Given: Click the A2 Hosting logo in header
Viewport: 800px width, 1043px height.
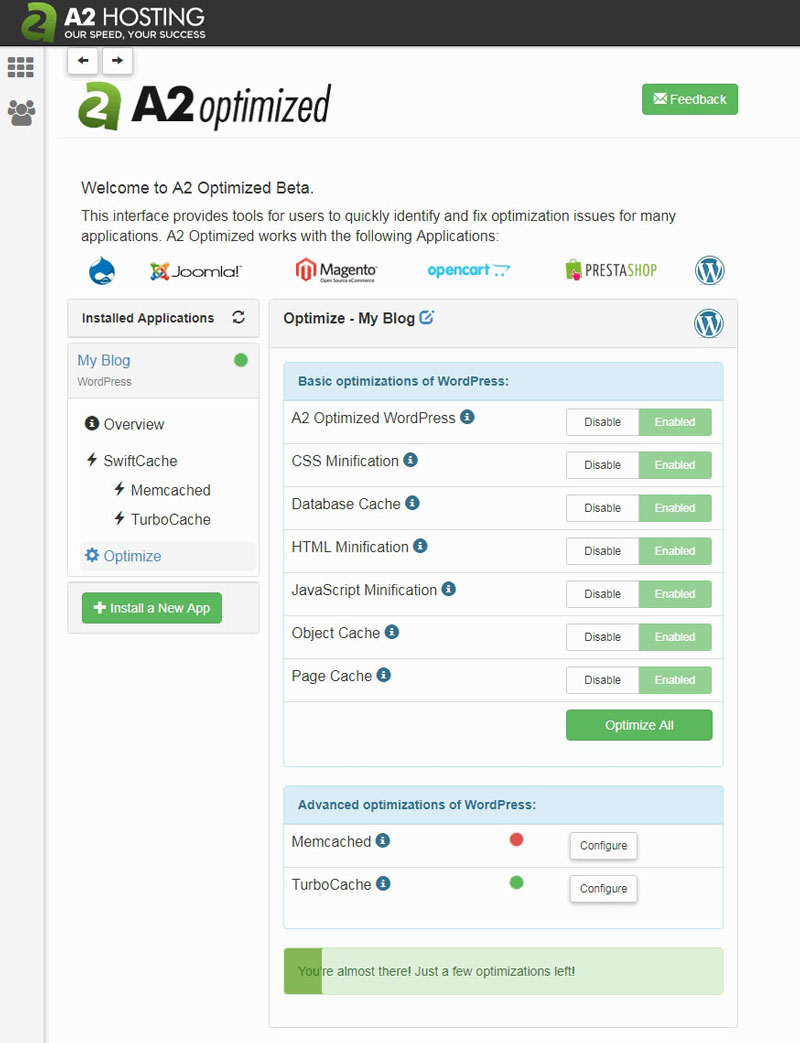Looking at the screenshot, I should click(114, 23).
